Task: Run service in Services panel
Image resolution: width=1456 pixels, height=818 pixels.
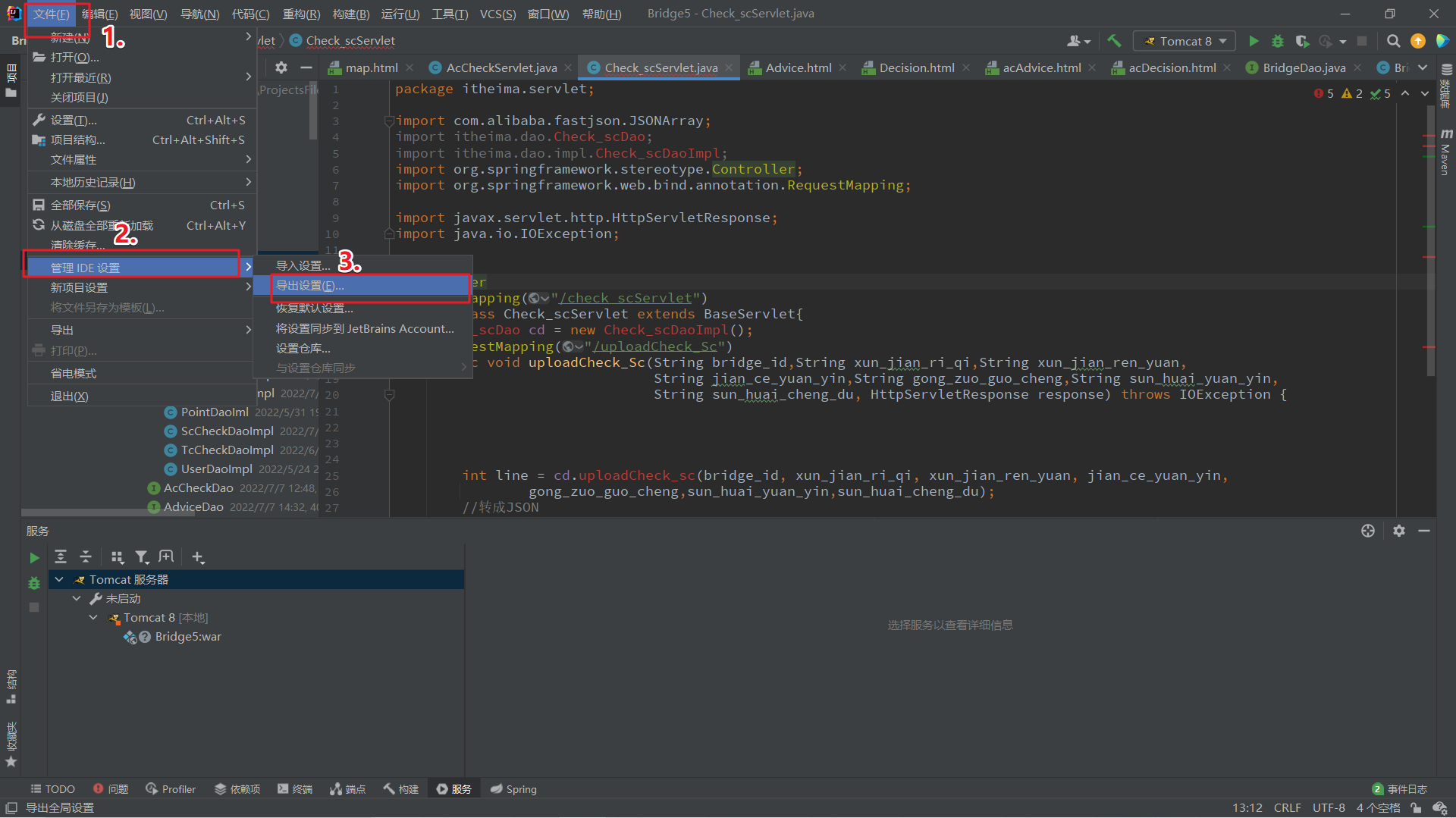Action: pos(34,558)
